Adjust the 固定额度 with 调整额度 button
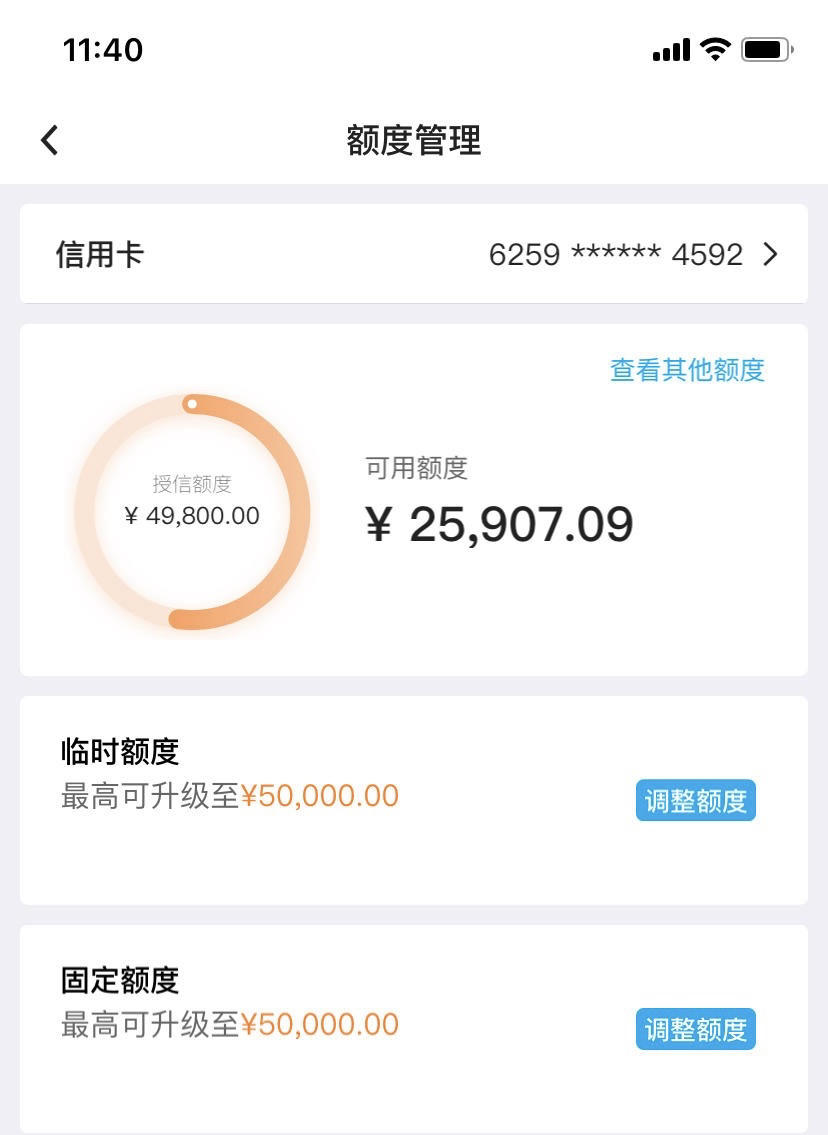 click(696, 1029)
